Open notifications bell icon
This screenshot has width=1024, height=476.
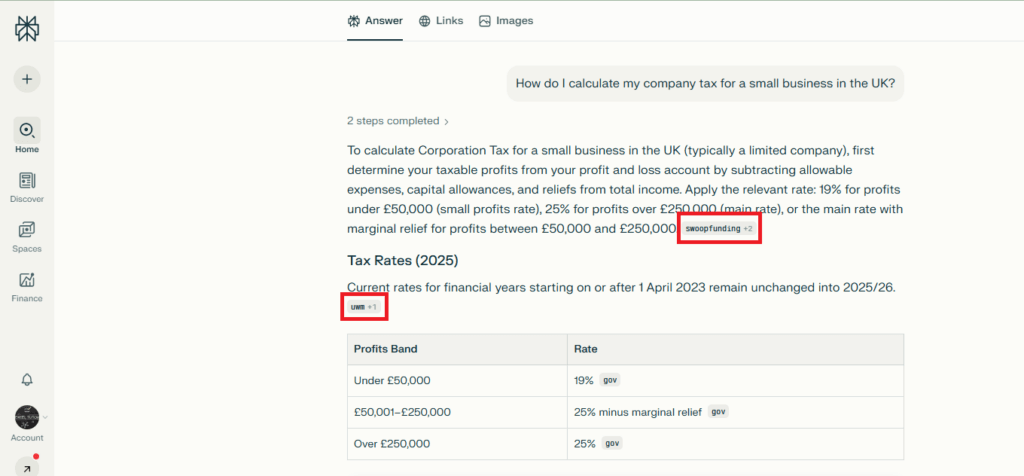(27, 380)
